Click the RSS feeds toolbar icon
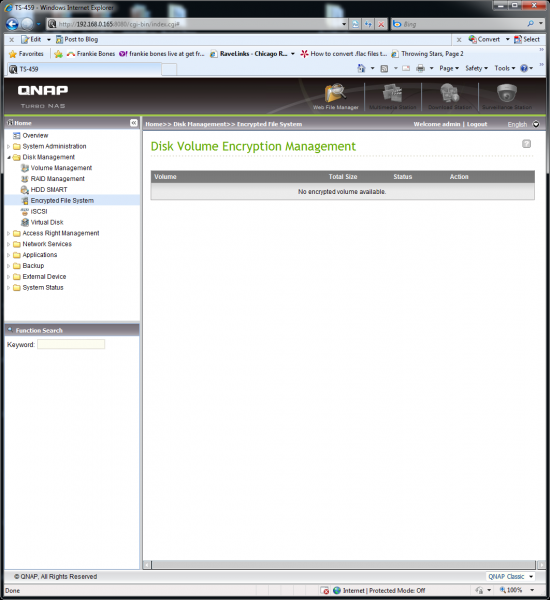The width and height of the screenshot is (550, 600). (x=384, y=68)
